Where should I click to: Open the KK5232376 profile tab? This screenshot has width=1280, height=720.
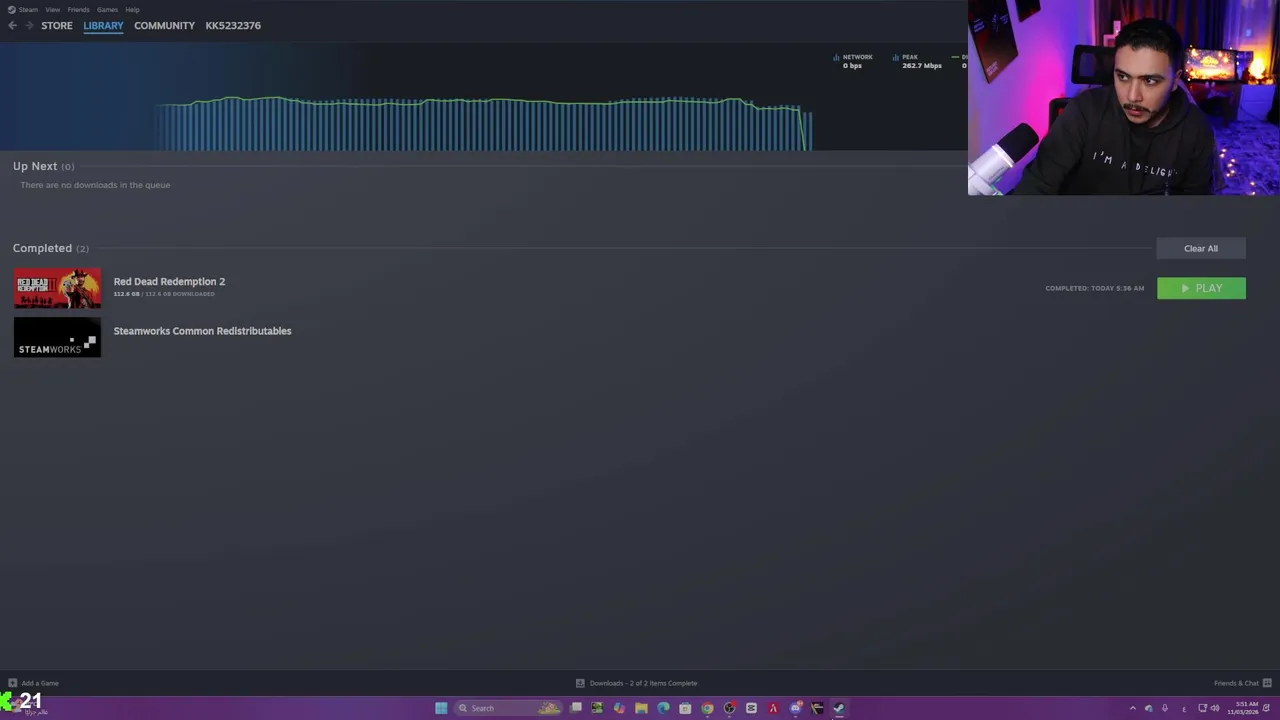click(233, 25)
